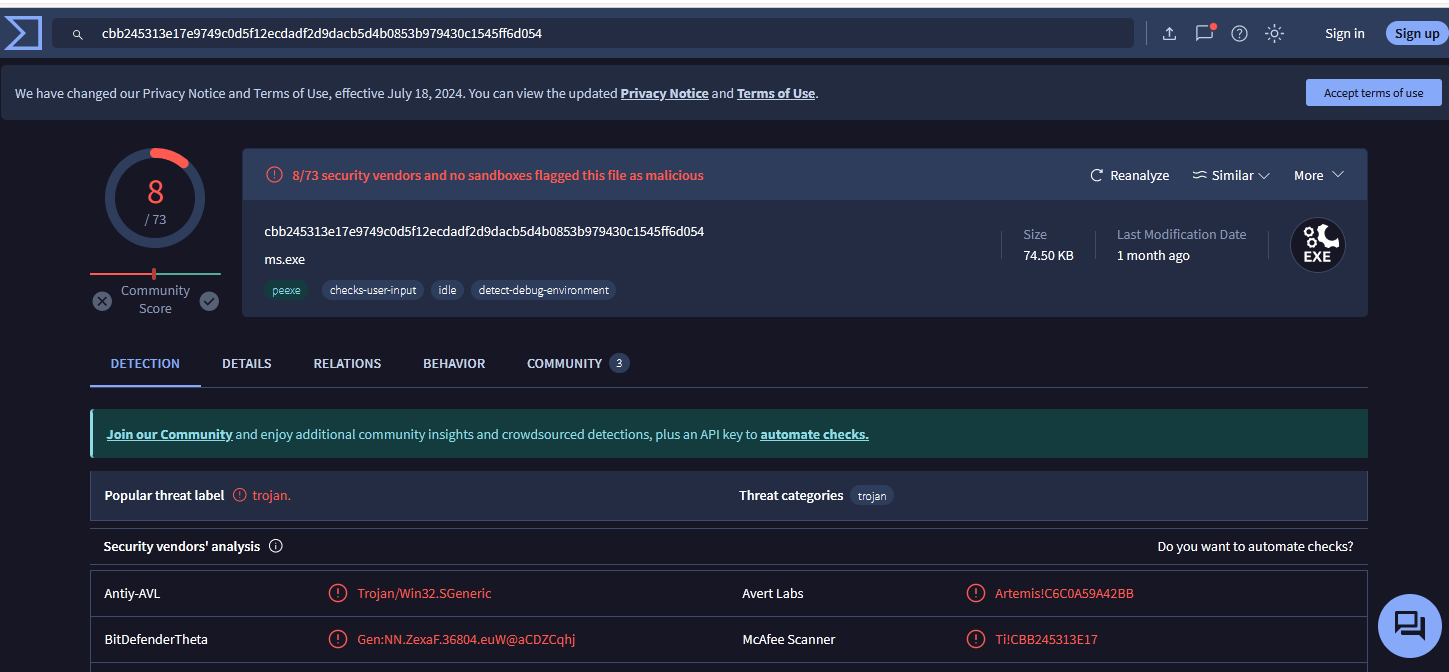This screenshot has height=672, width=1449.
Task: Click the Antiy-AVL detection alert icon
Action: pyautogui.click(x=338, y=593)
